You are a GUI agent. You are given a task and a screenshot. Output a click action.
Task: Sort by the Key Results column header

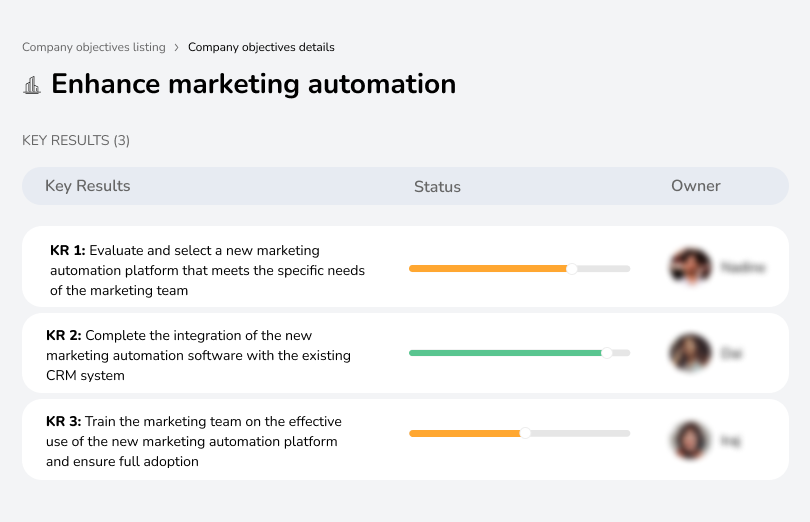point(87,186)
